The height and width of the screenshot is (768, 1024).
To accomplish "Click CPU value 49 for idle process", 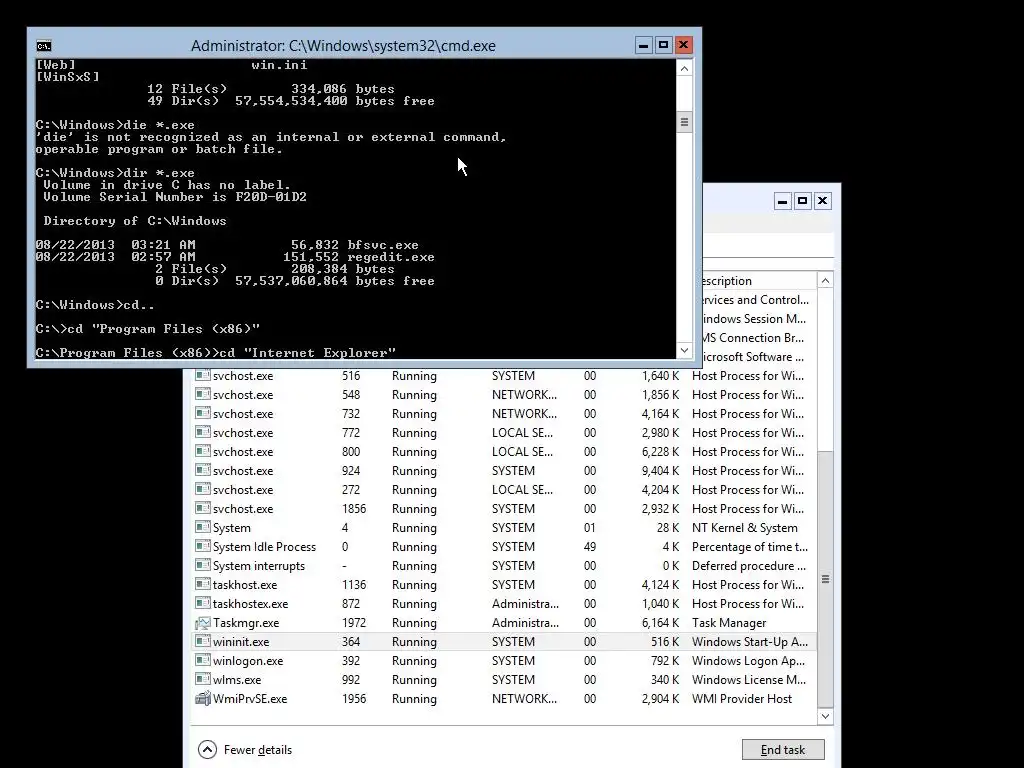I will click(590, 547).
